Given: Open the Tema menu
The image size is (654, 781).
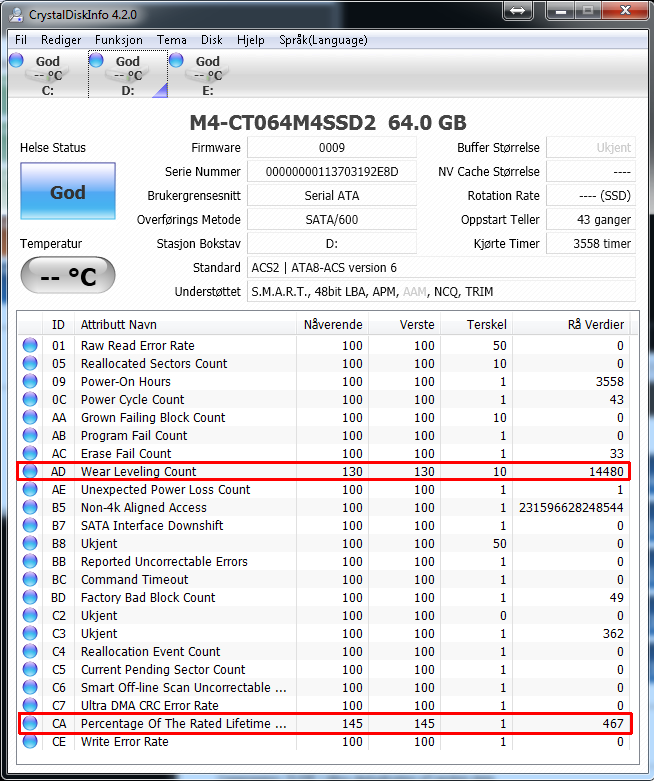Looking at the screenshot, I should tap(171, 40).
